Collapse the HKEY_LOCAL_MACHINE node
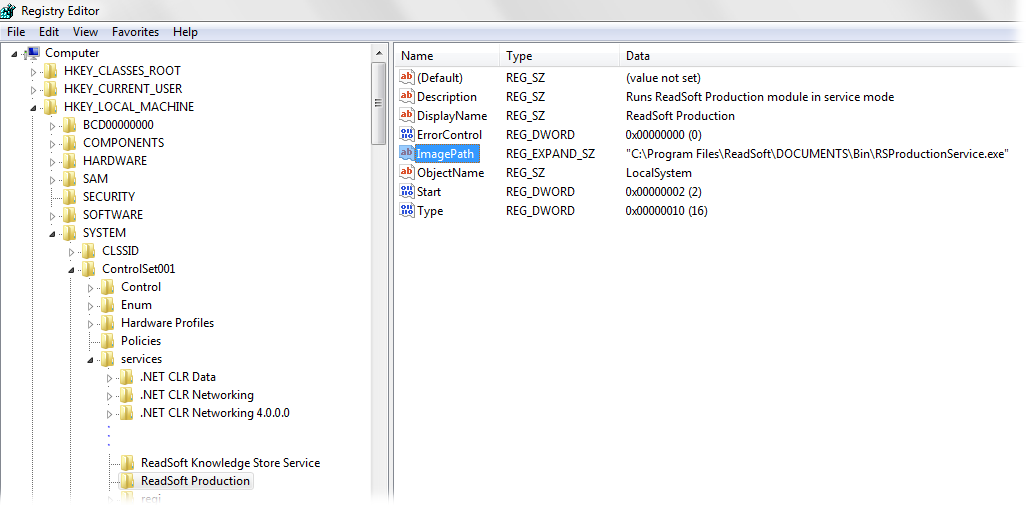 (x=34, y=108)
